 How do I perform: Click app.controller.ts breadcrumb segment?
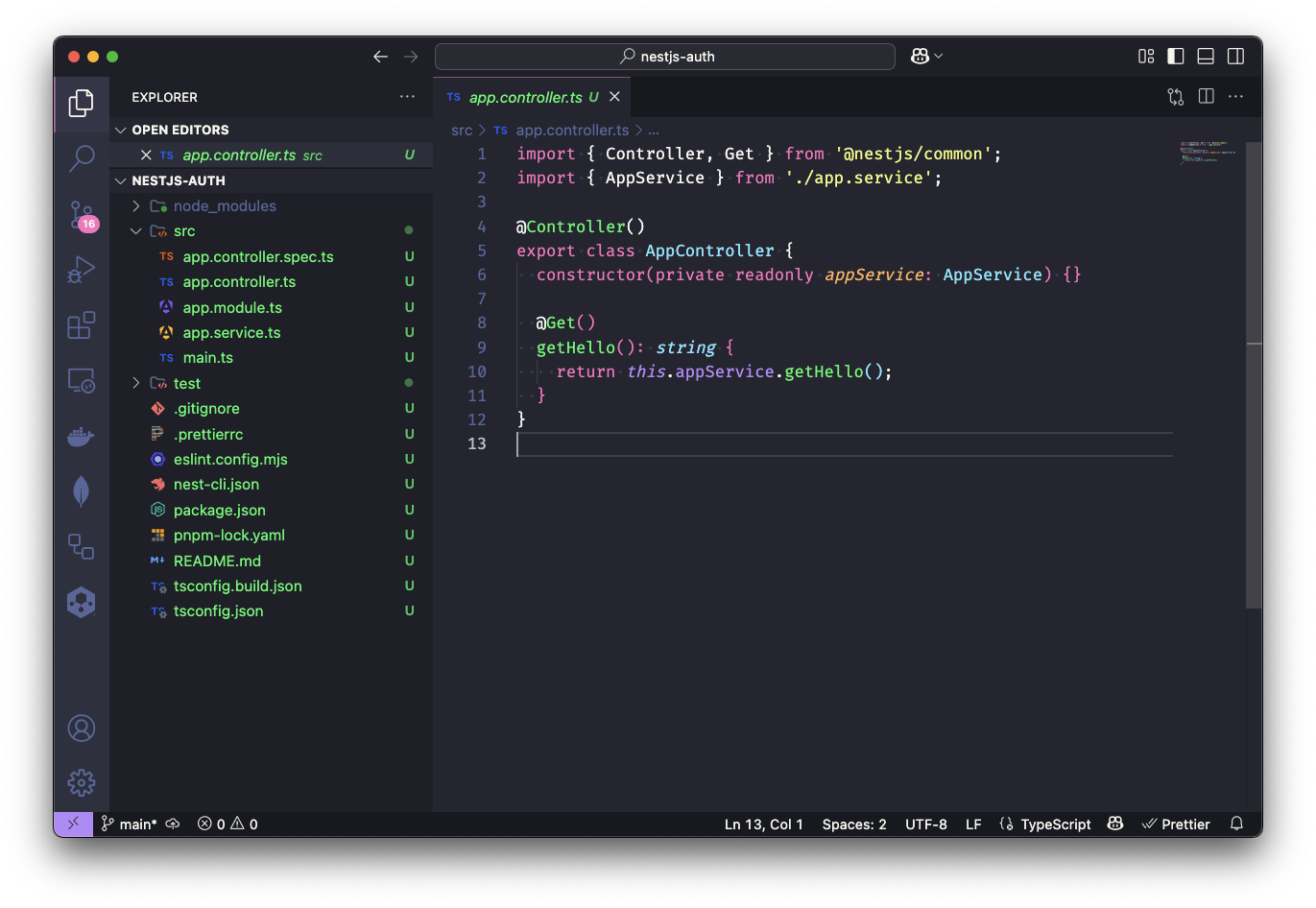[572, 131]
